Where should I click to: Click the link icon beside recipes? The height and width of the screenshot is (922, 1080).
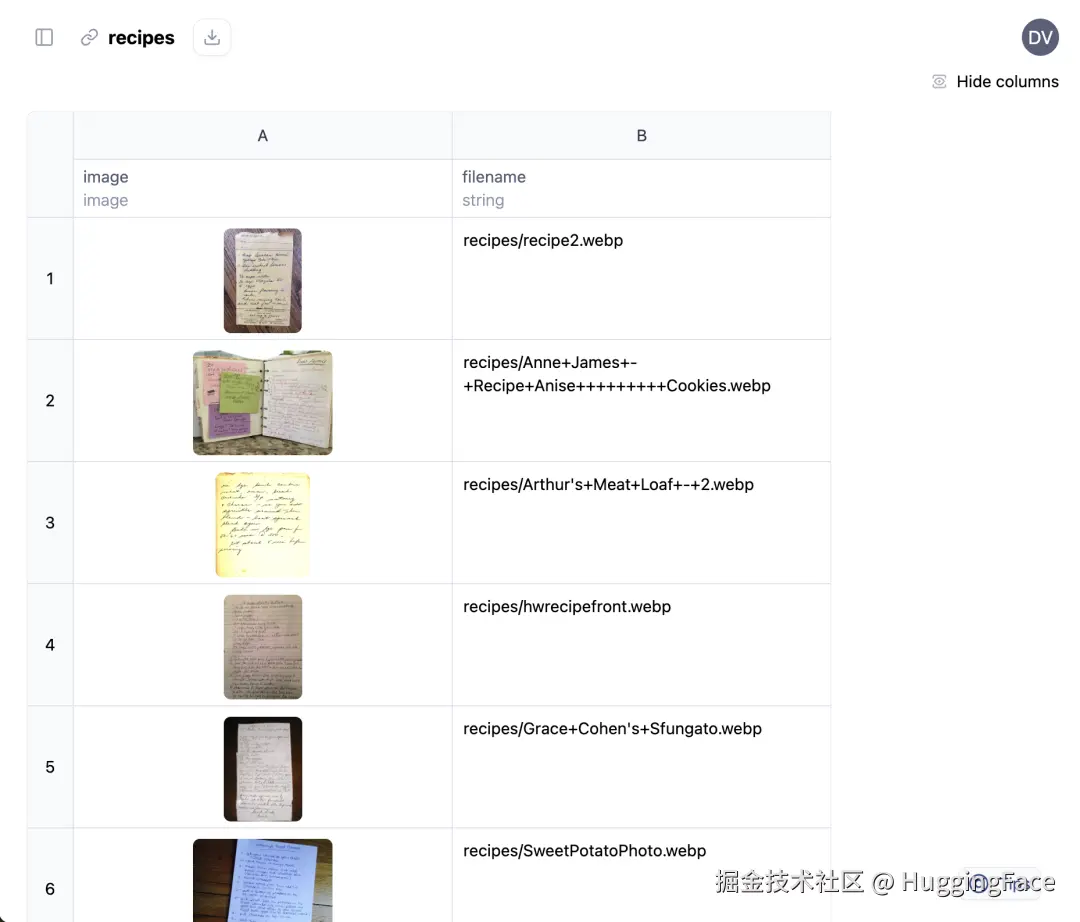point(89,37)
